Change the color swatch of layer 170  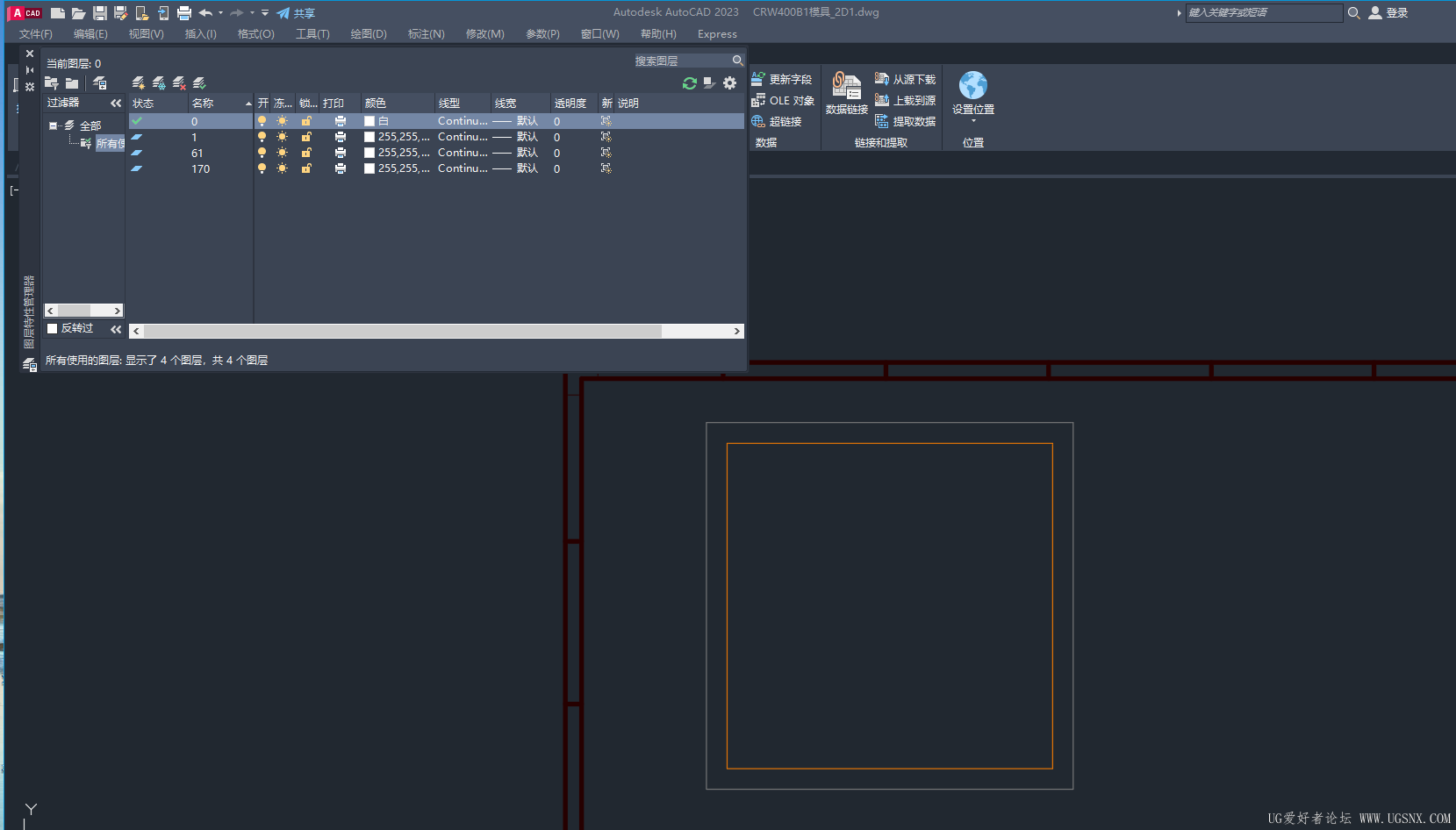click(x=369, y=168)
